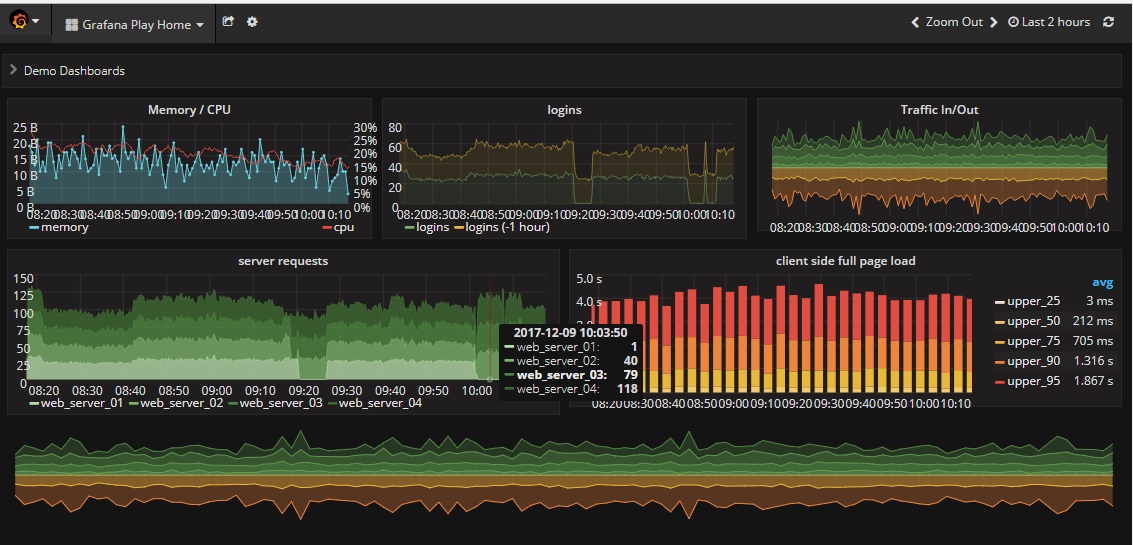Screen dimensions: 1133x545
Task: Click 5.0 s label on page load axis
Action: (588, 279)
